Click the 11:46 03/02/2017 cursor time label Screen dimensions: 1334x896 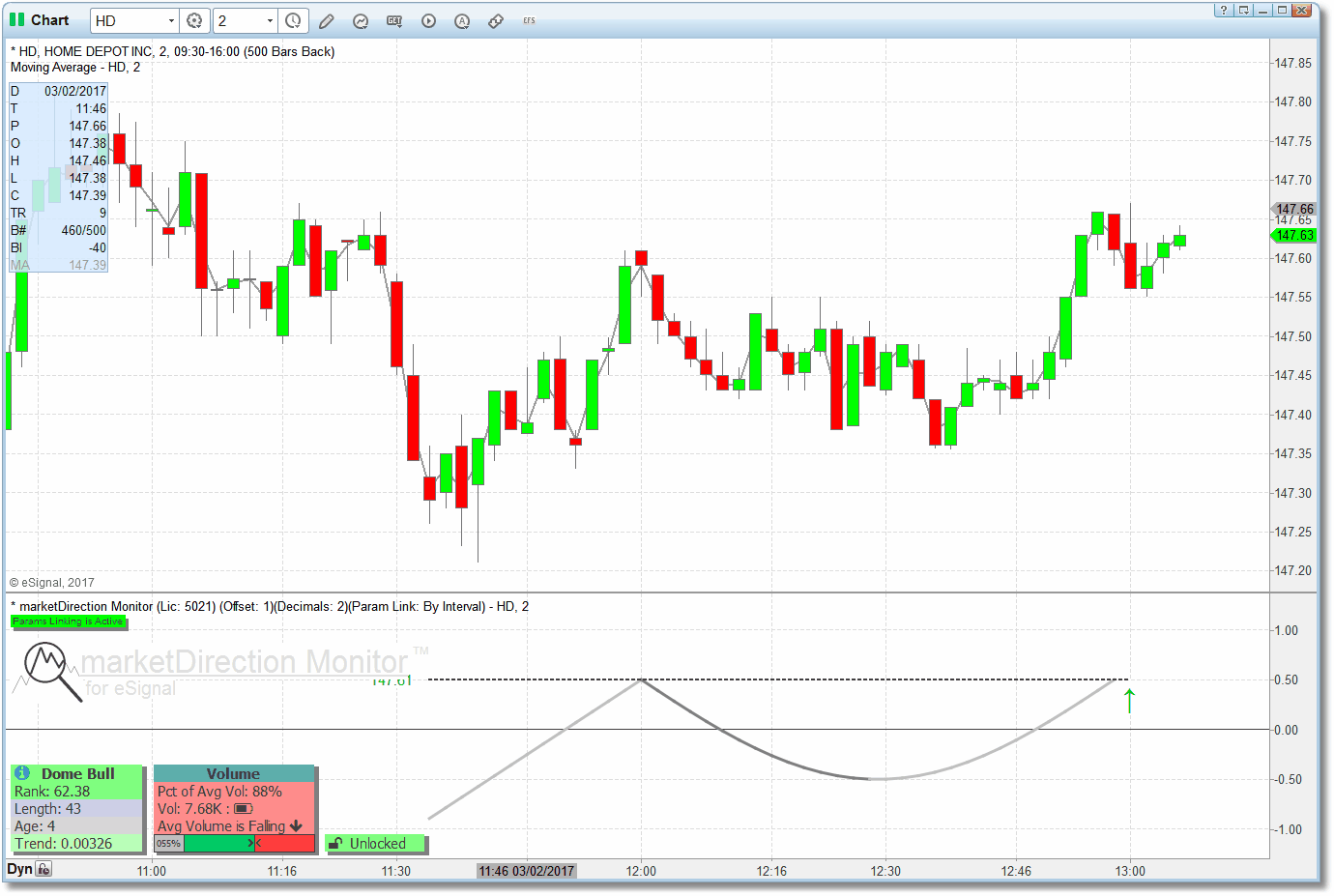pos(527,871)
